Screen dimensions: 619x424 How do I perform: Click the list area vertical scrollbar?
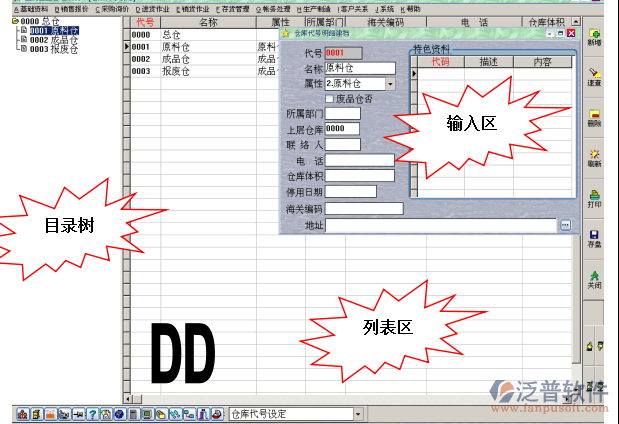pos(575,300)
